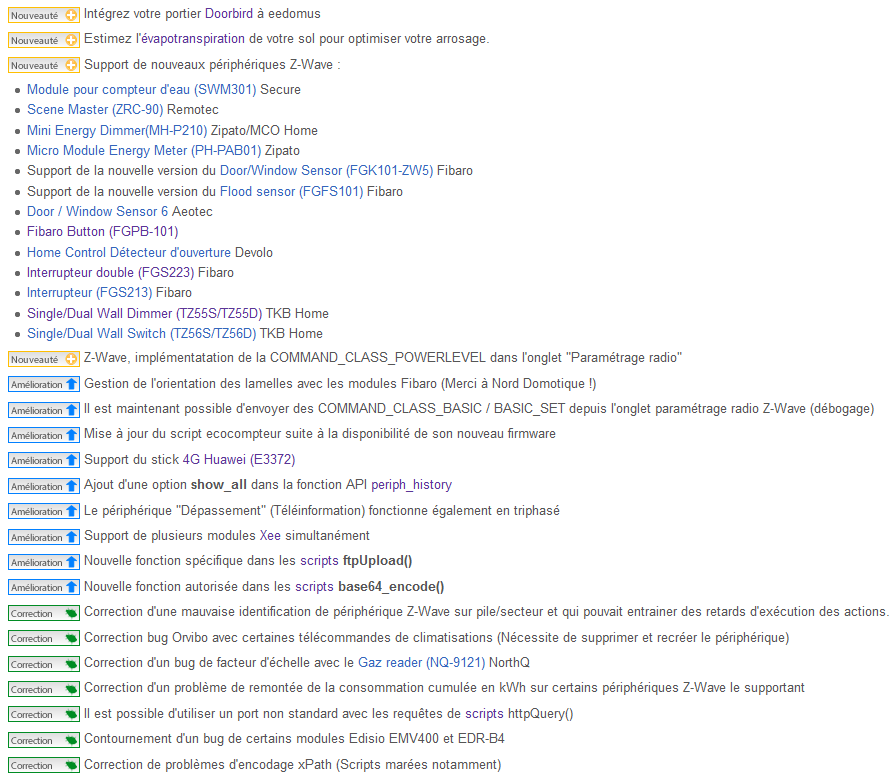
Task: Follow the Flood sensor (FGFS101) link
Action: pyautogui.click(x=292, y=191)
